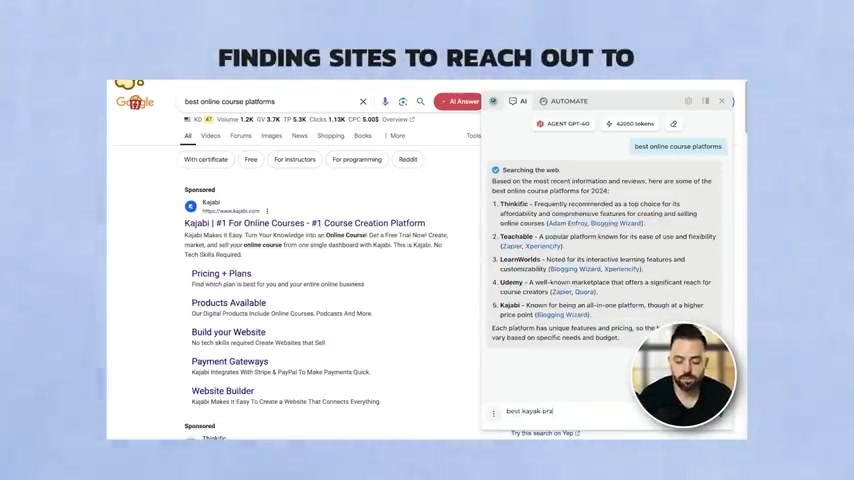Open the Build your Website sitelink
Viewport: 854px width, 480px height.
pyautogui.click(x=228, y=332)
